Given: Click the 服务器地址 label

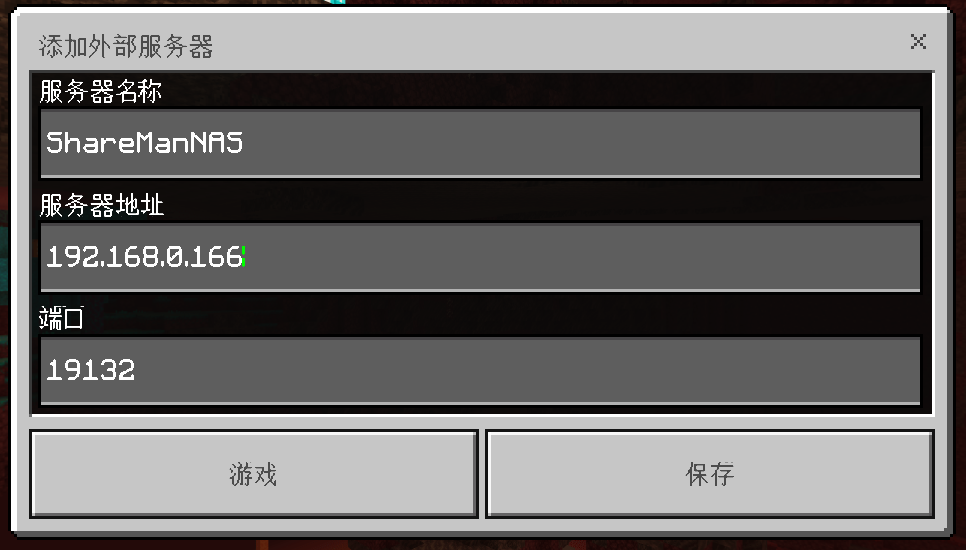Looking at the screenshot, I should coord(102,204).
